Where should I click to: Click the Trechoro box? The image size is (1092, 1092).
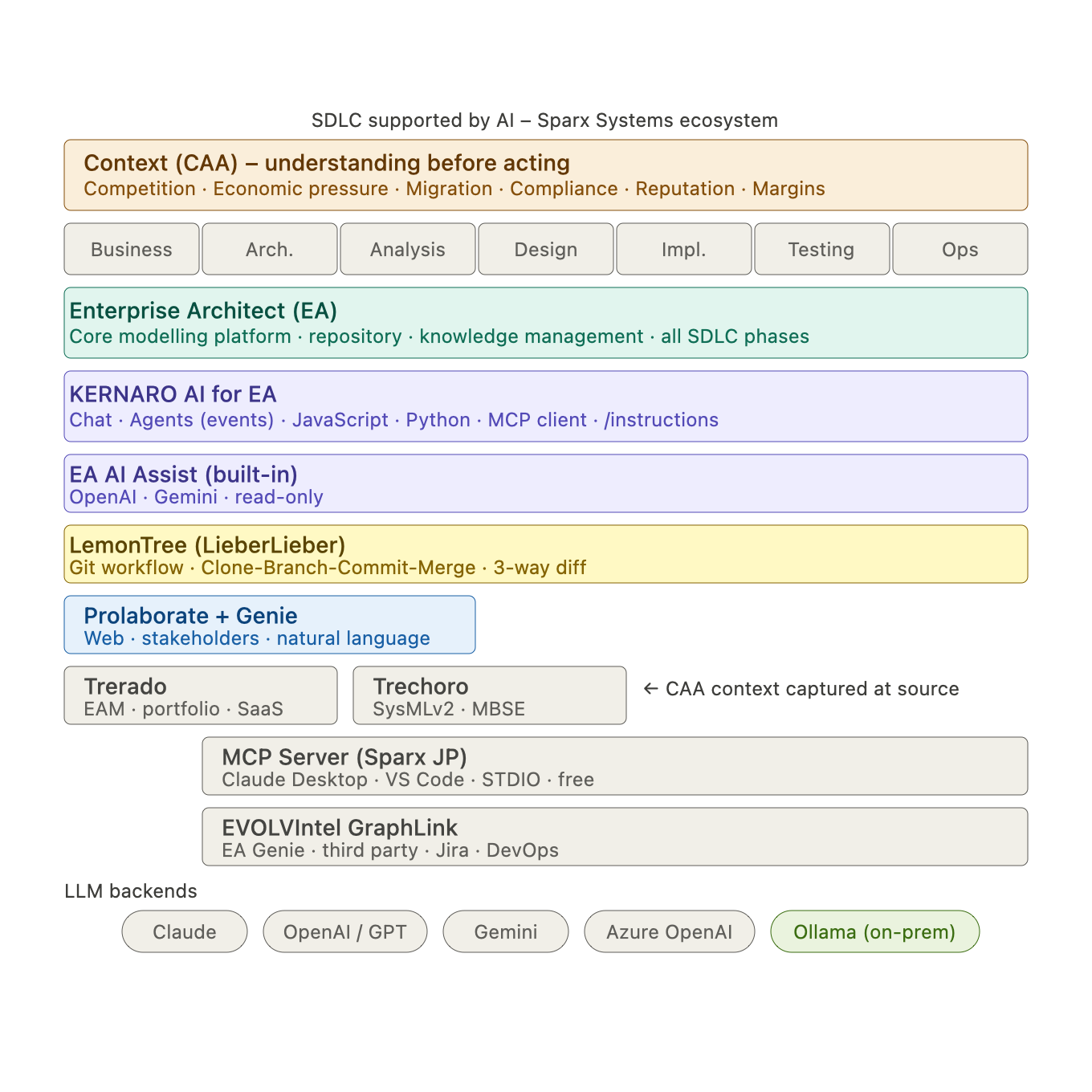pos(490,695)
